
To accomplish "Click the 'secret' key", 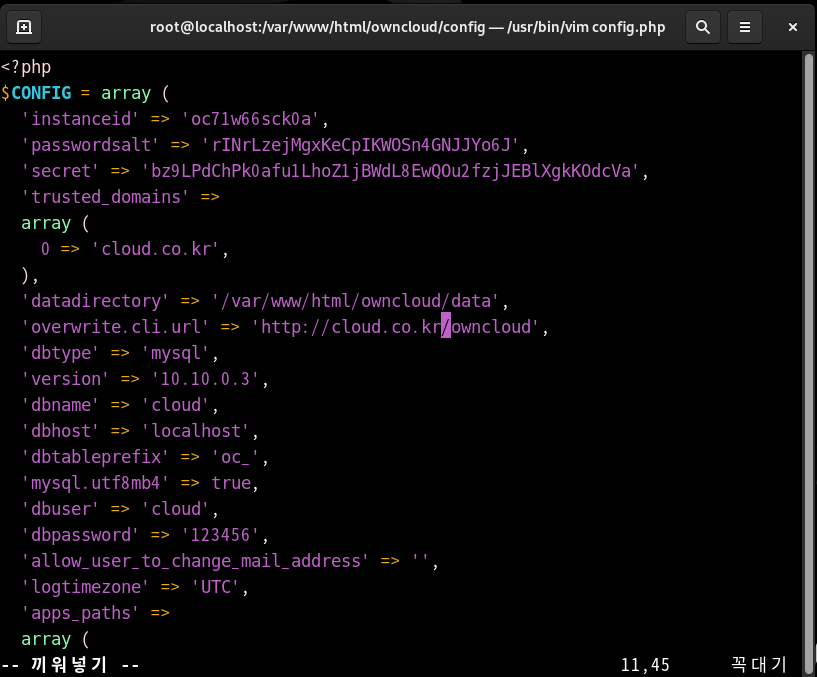I will click(x=60, y=171).
